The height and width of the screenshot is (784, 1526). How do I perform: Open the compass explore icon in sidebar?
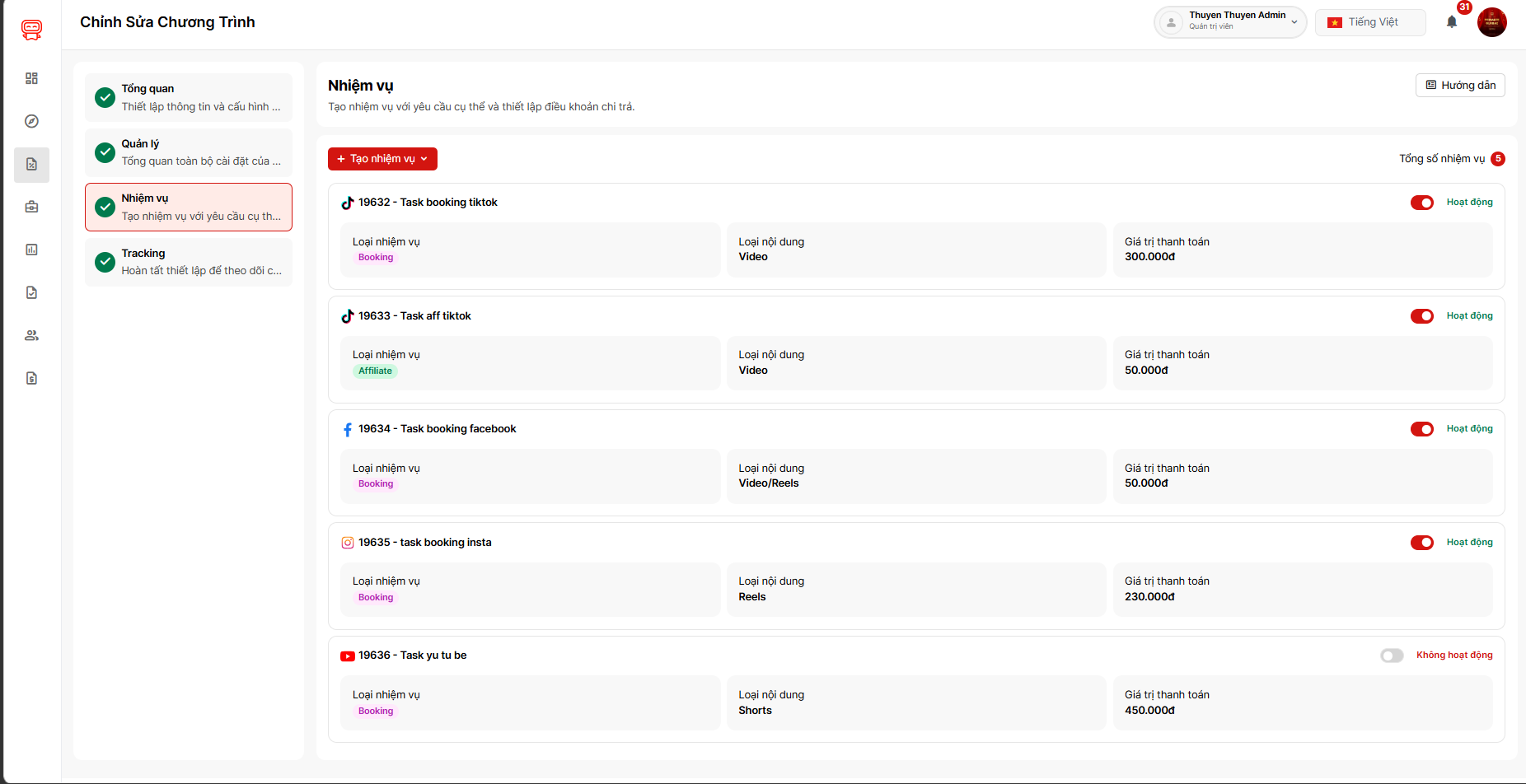point(31,121)
